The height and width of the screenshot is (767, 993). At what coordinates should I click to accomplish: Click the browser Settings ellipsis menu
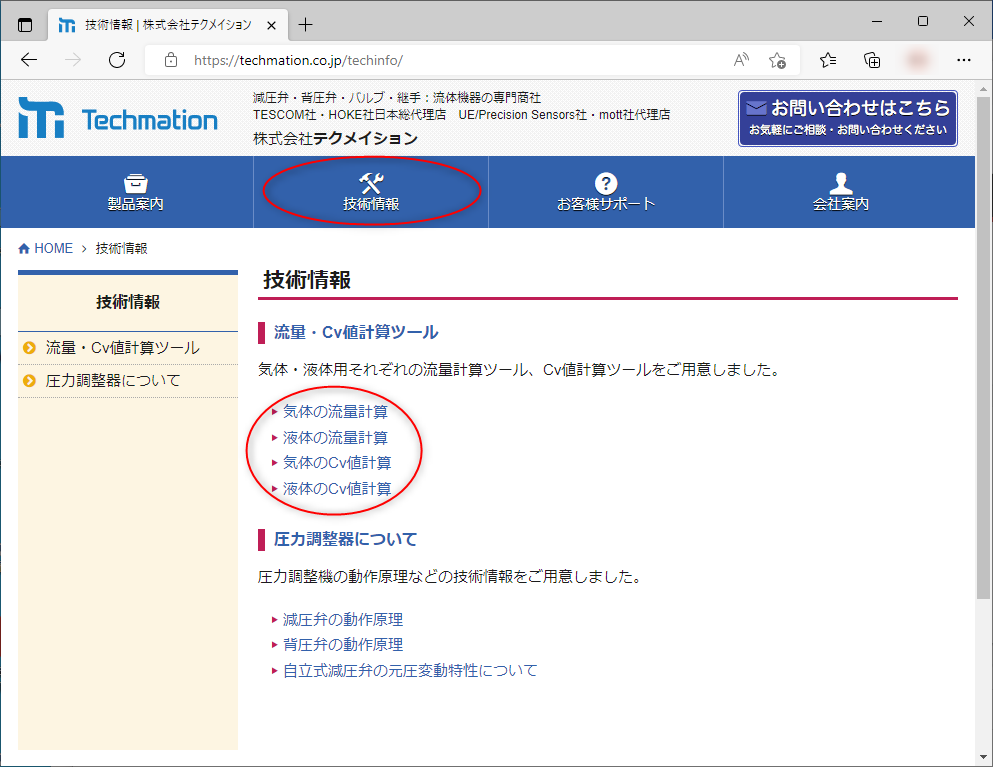tap(962, 60)
